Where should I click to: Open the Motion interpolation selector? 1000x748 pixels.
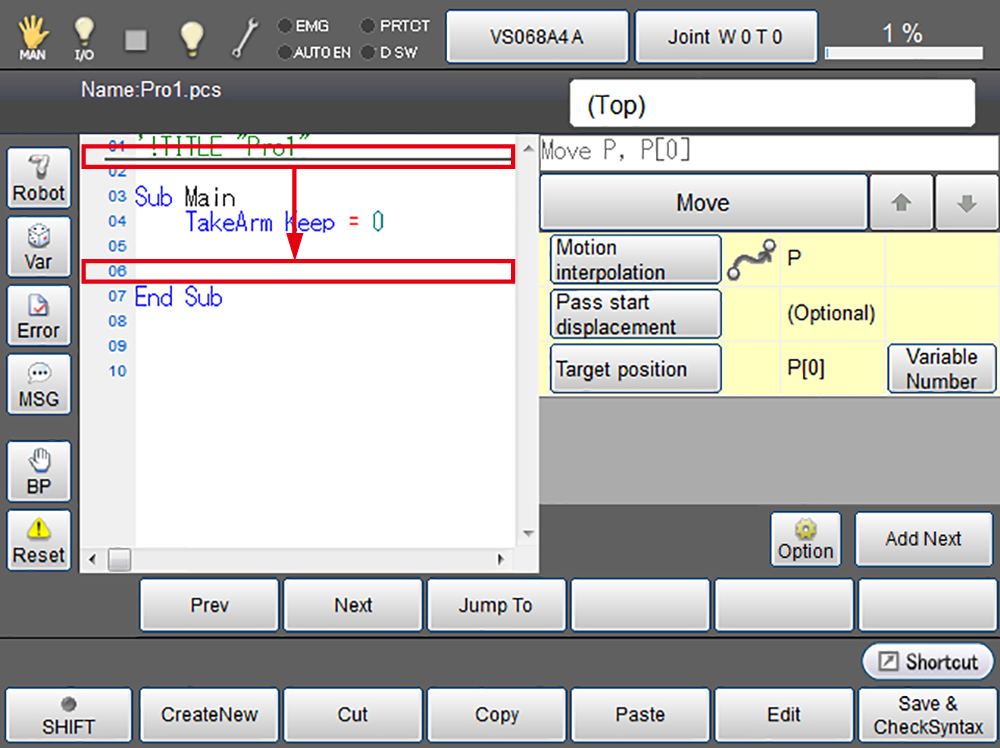pyautogui.click(x=635, y=260)
